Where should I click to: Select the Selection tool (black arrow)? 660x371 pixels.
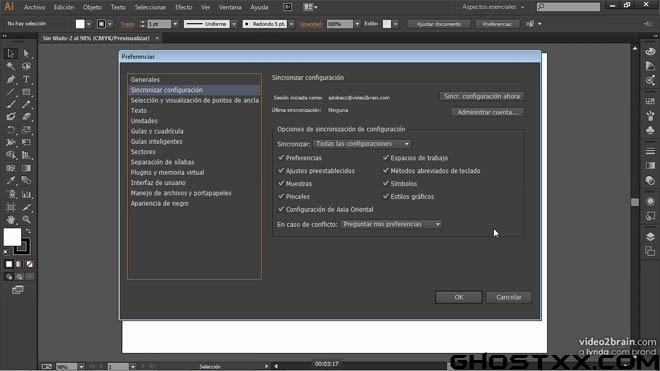click(x=11, y=53)
